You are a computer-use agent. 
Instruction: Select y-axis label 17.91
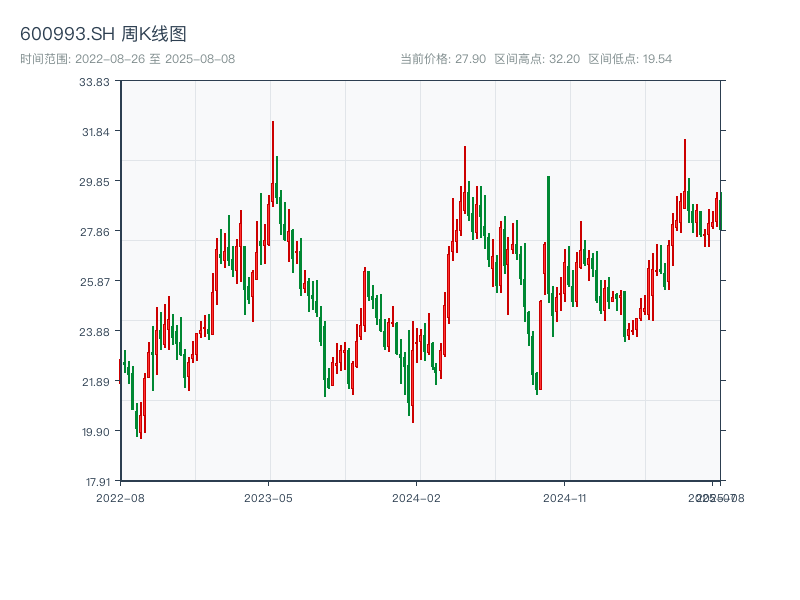pos(97,482)
